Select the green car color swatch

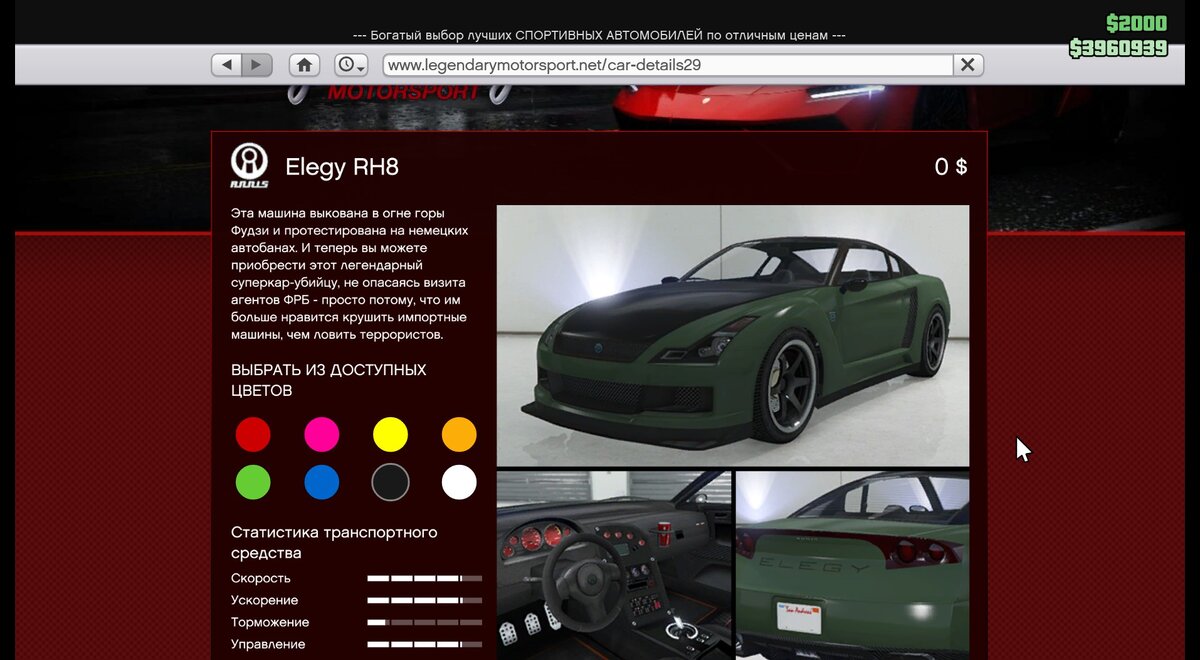click(x=253, y=482)
